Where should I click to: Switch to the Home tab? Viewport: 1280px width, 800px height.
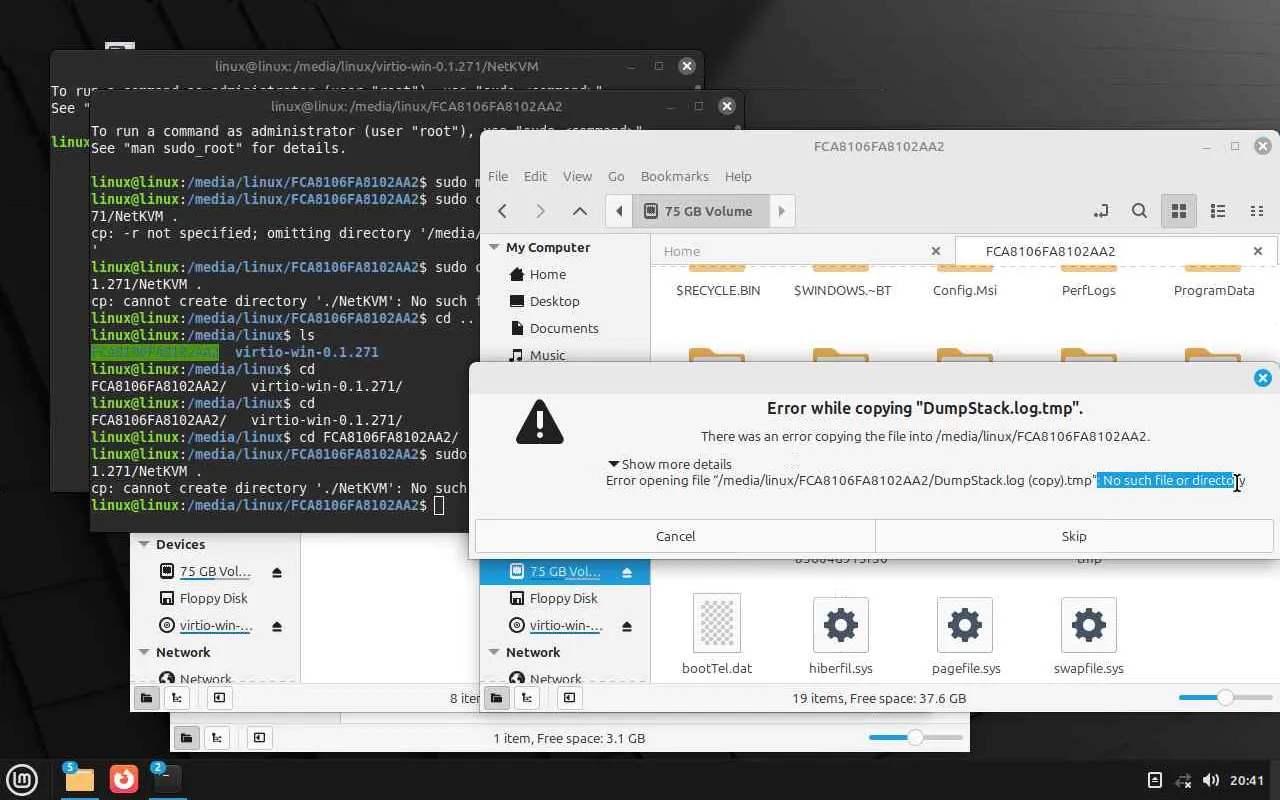tap(803, 251)
